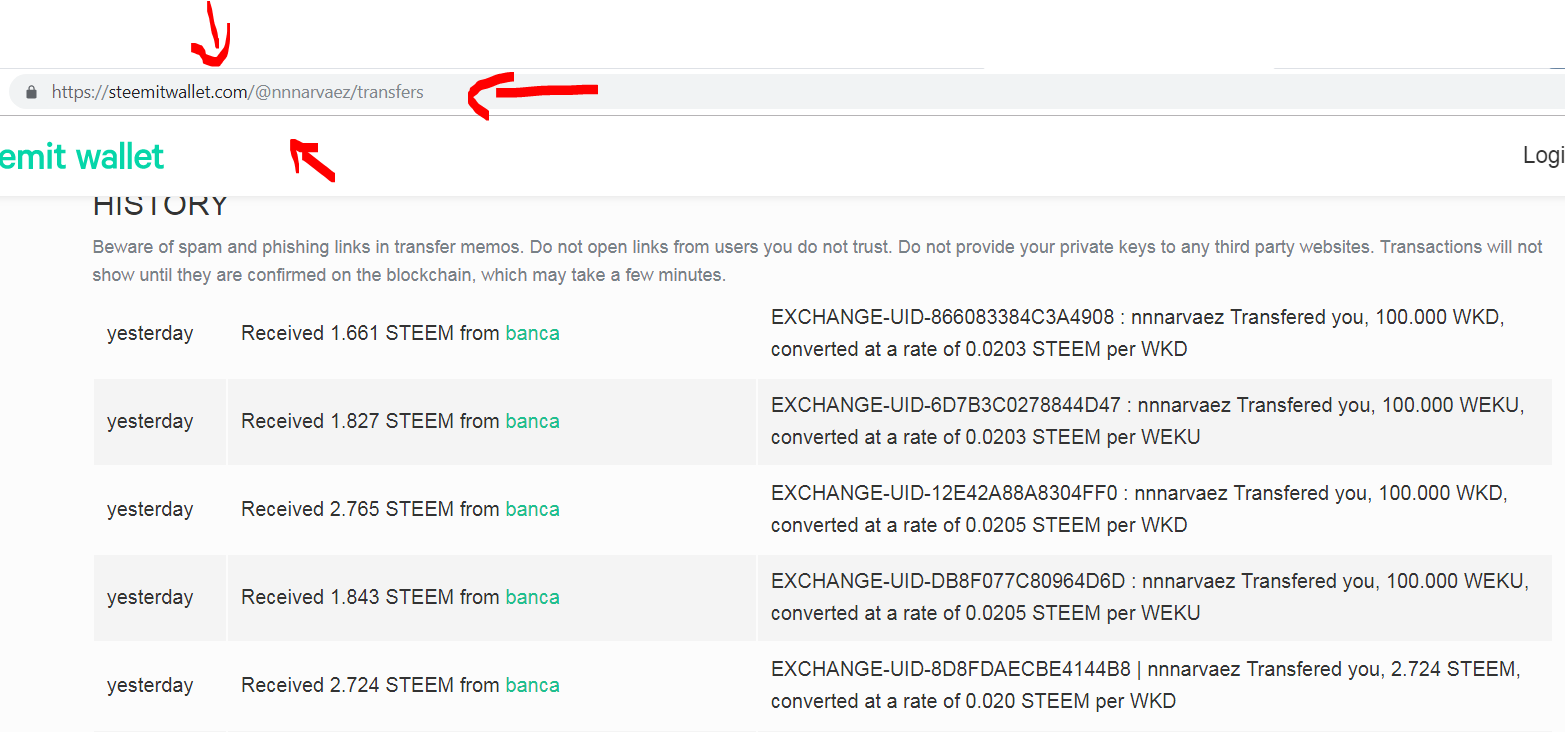This screenshot has width=1565, height=732.
Task: Open banca link in 1.827 STEEM row
Action: pyautogui.click(x=532, y=421)
